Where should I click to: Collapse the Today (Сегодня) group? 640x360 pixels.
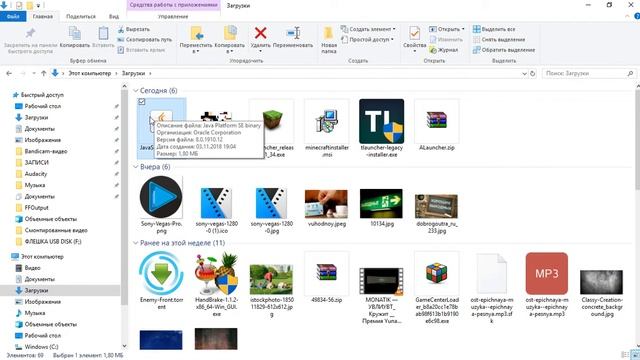click(136, 91)
